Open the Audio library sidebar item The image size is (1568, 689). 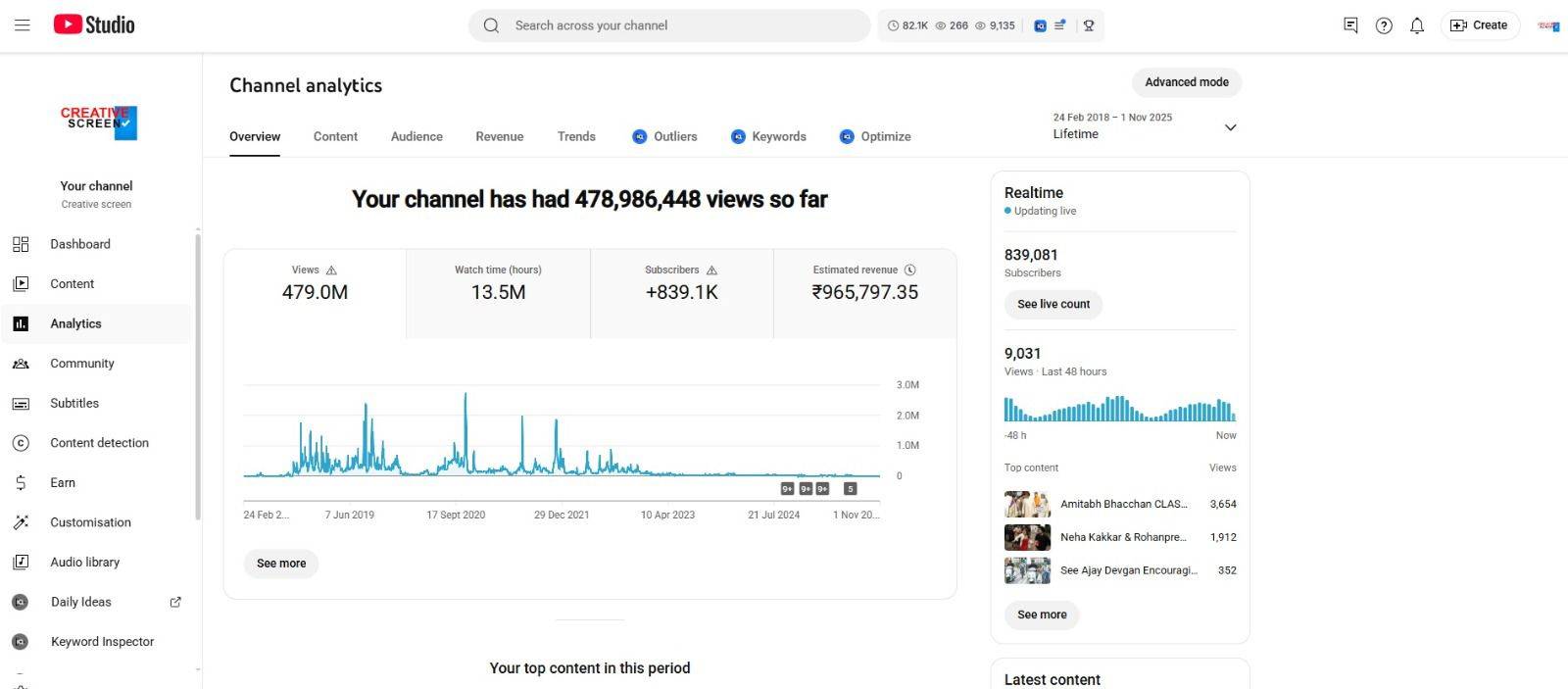pos(84,563)
